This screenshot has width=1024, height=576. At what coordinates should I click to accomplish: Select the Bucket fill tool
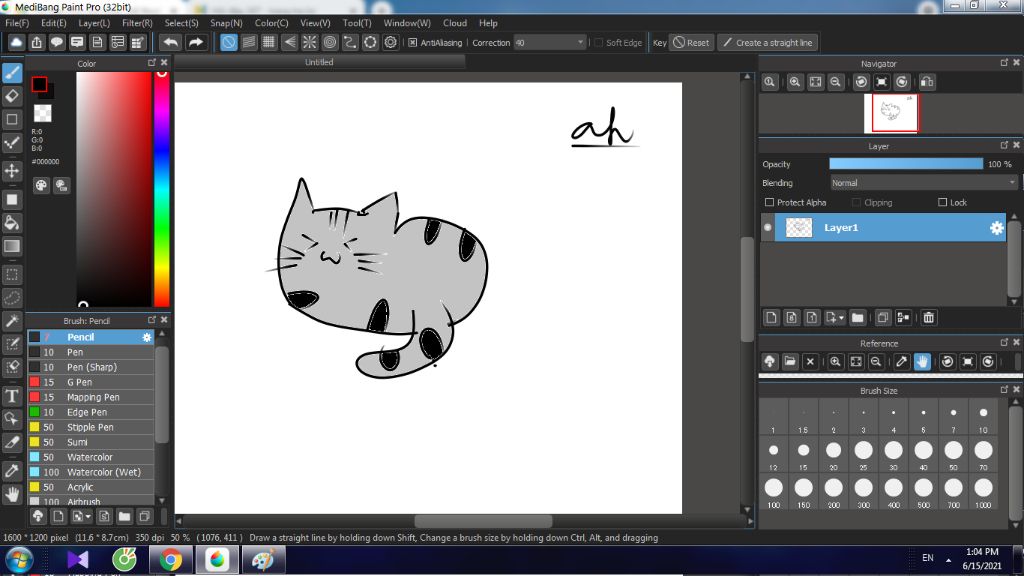(12, 223)
